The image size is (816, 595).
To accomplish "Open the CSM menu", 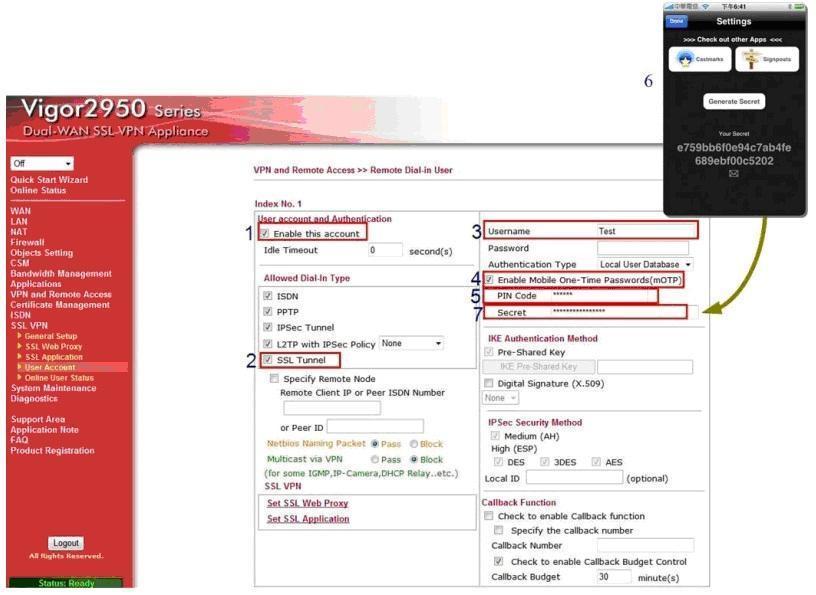I will [x=20, y=263].
